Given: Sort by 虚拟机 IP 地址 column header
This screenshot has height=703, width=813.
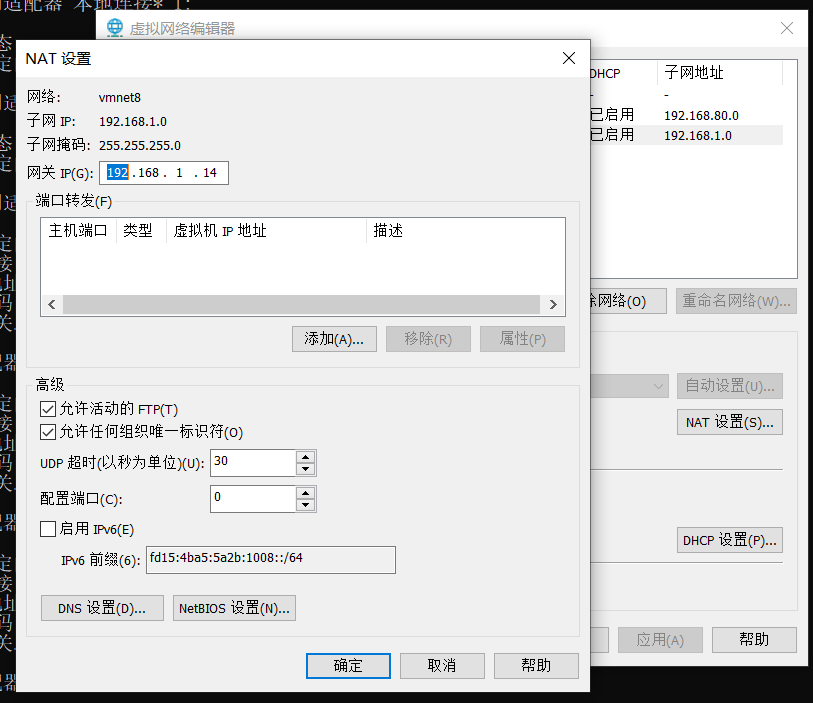Looking at the screenshot, I should coord(267,231).
